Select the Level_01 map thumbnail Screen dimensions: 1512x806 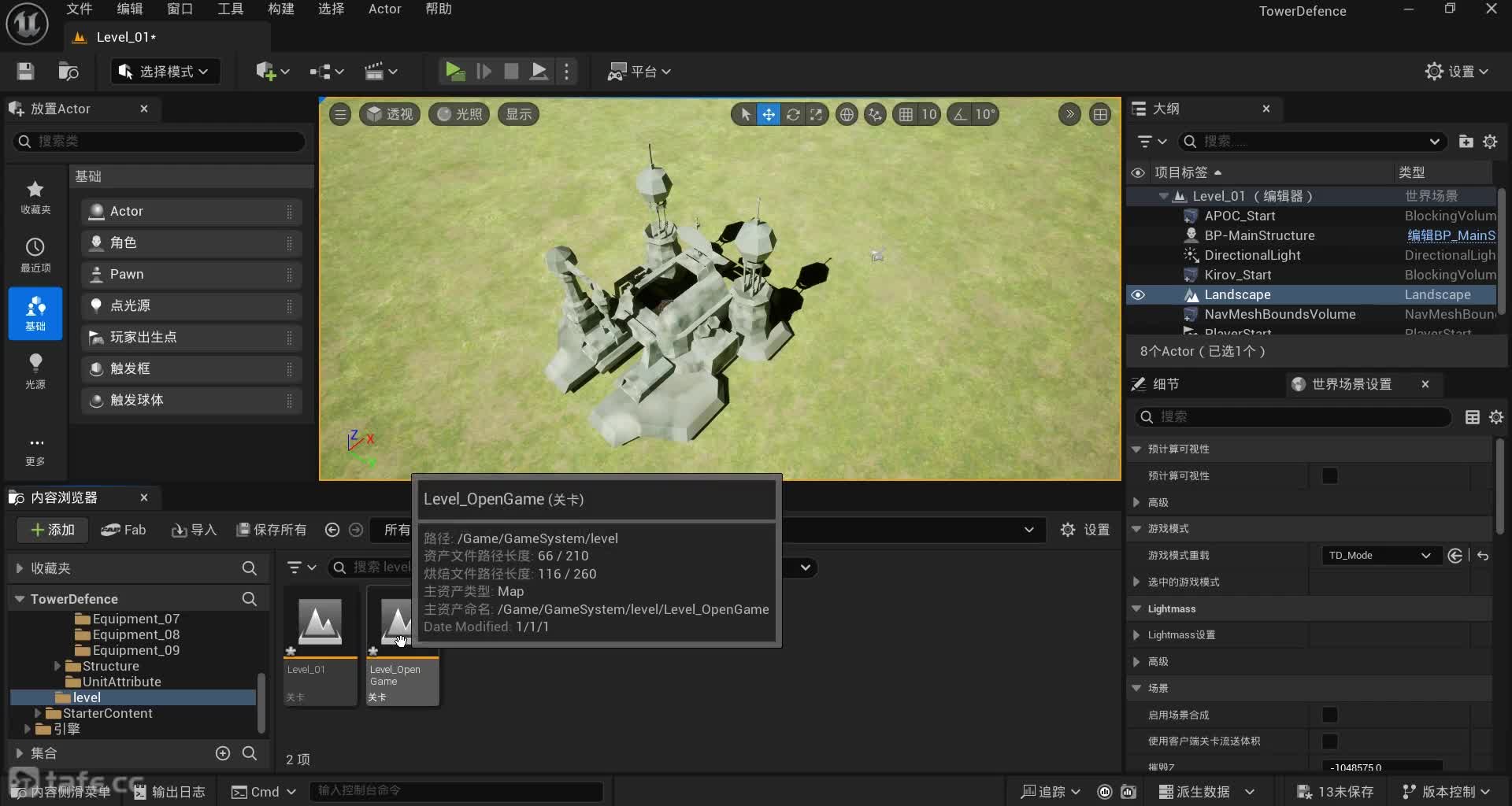321,622
